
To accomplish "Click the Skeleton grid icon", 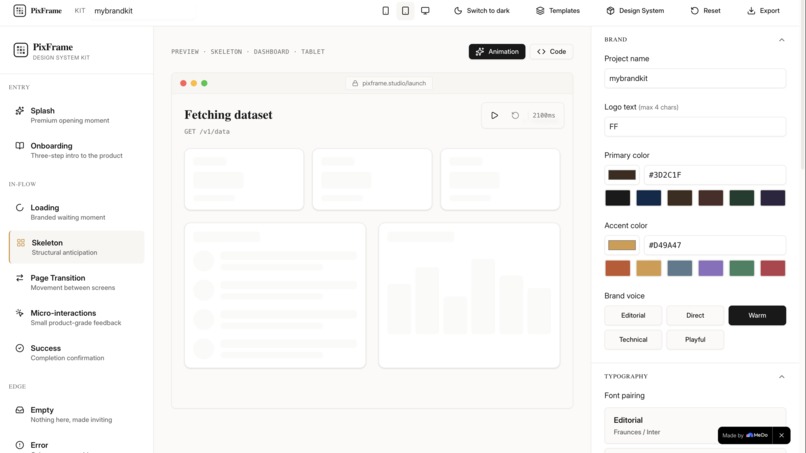I will pyautogui.click(x=21, y=243).
